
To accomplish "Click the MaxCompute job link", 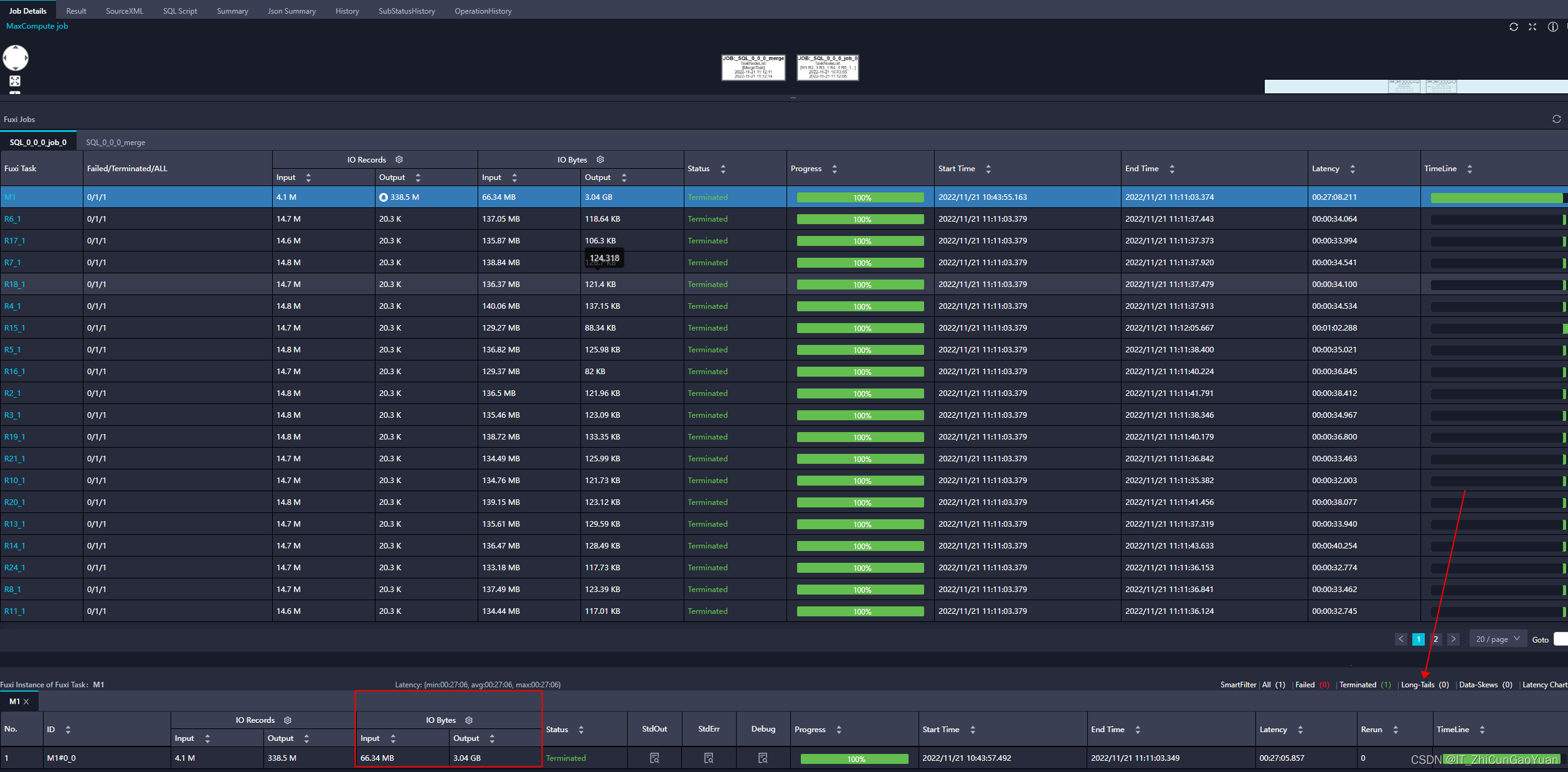I will (x=37, y=26).
